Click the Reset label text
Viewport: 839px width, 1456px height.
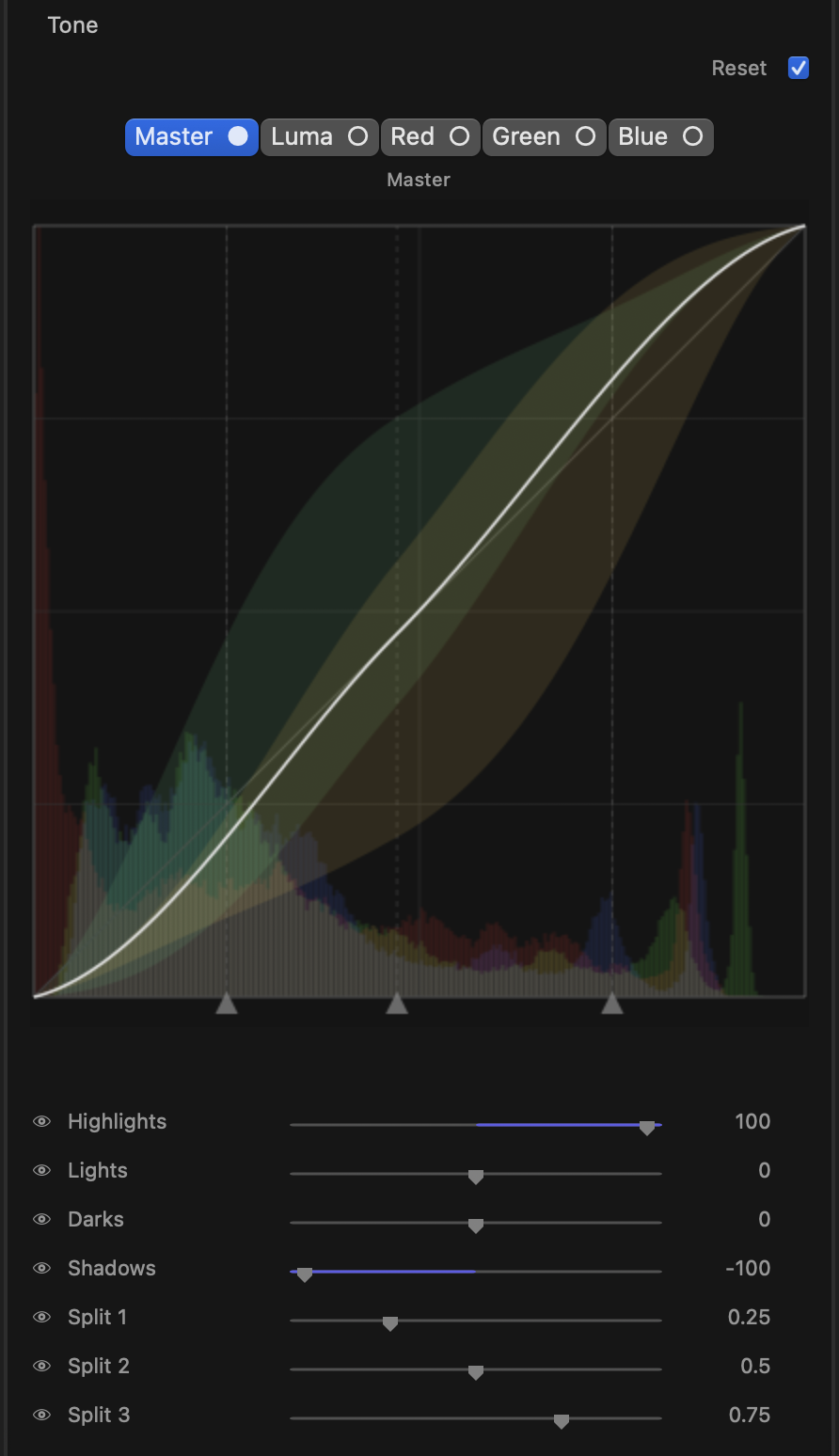tap(739, 68)
